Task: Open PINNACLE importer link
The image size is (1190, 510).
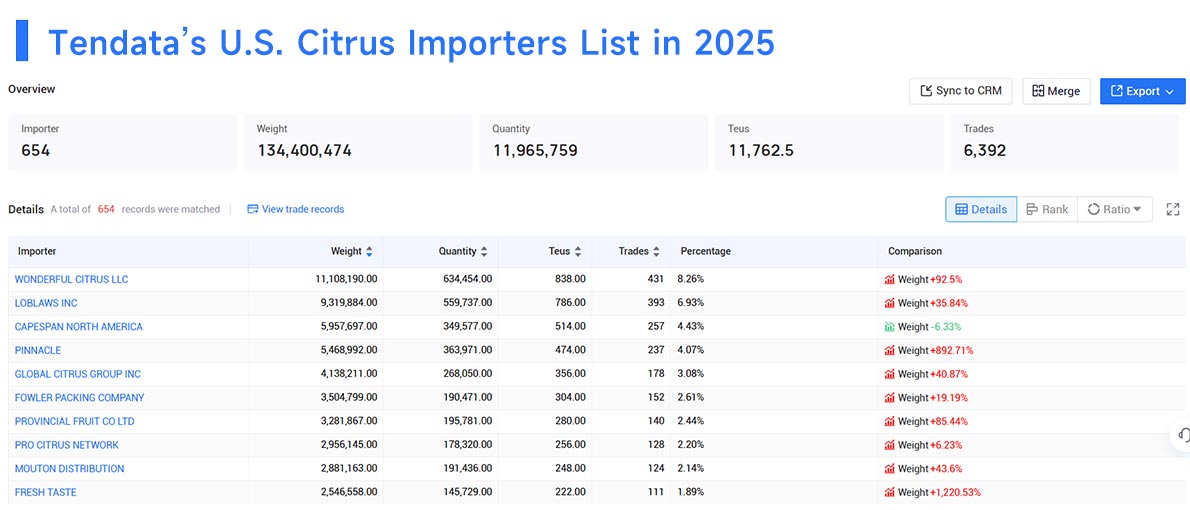Action: pos(38,351)
